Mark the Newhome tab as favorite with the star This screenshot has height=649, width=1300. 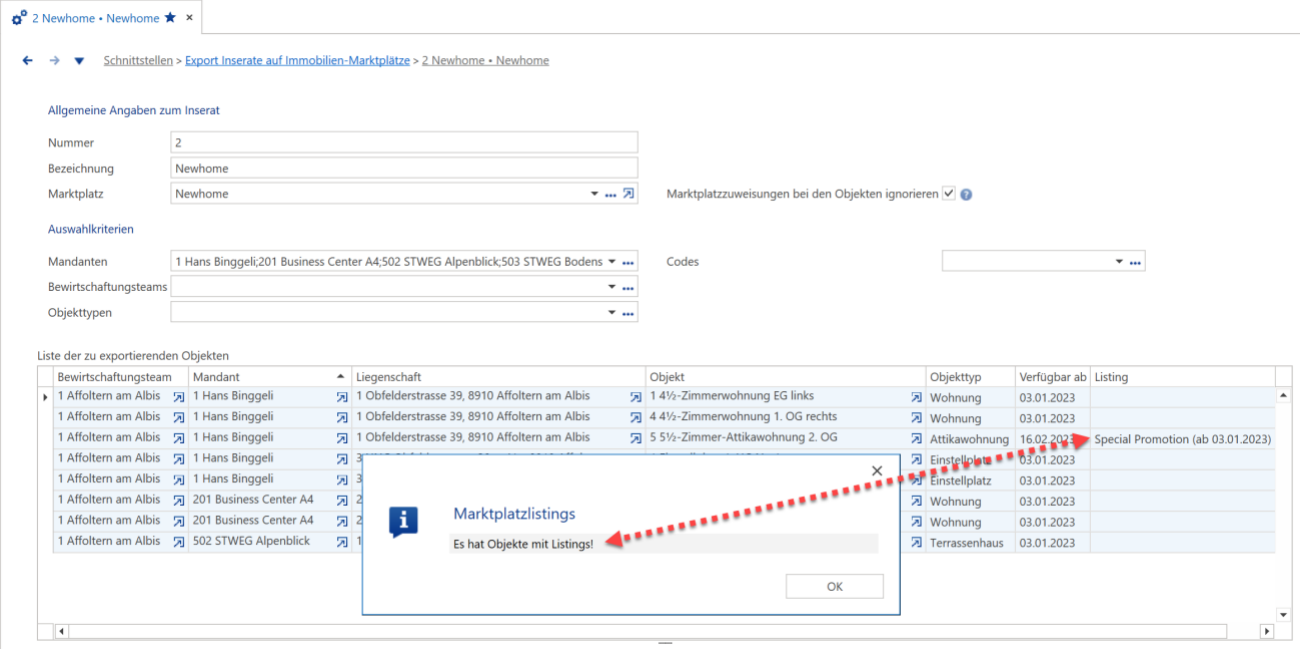(x=170, y=18)
